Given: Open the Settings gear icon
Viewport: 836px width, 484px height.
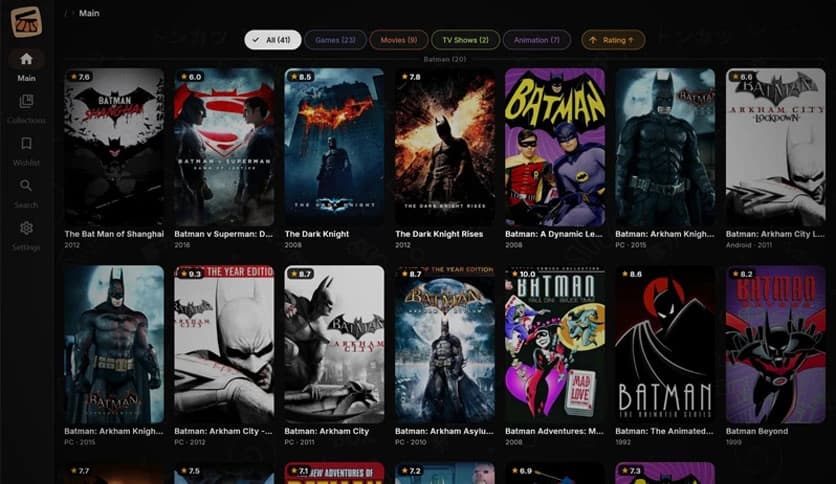Looking at the screenshot, I should point(26,228).
